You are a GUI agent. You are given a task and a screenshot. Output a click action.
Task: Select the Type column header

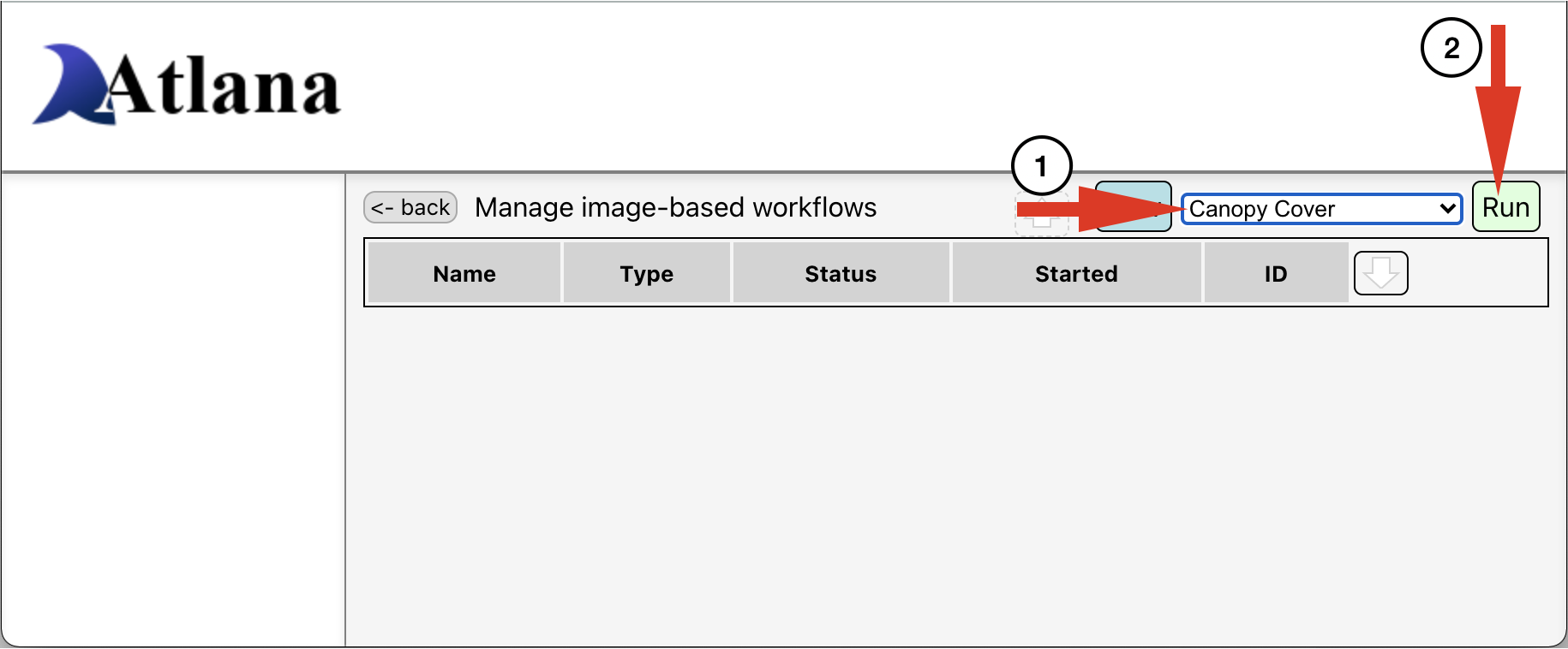point(646,273)
